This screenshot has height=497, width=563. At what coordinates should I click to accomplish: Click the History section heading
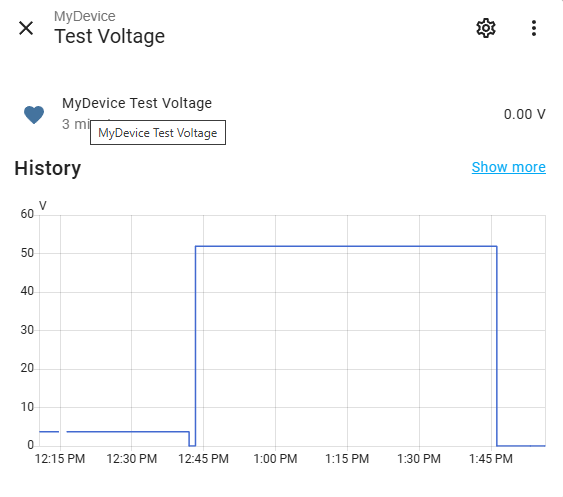click(x=48, y=168)
